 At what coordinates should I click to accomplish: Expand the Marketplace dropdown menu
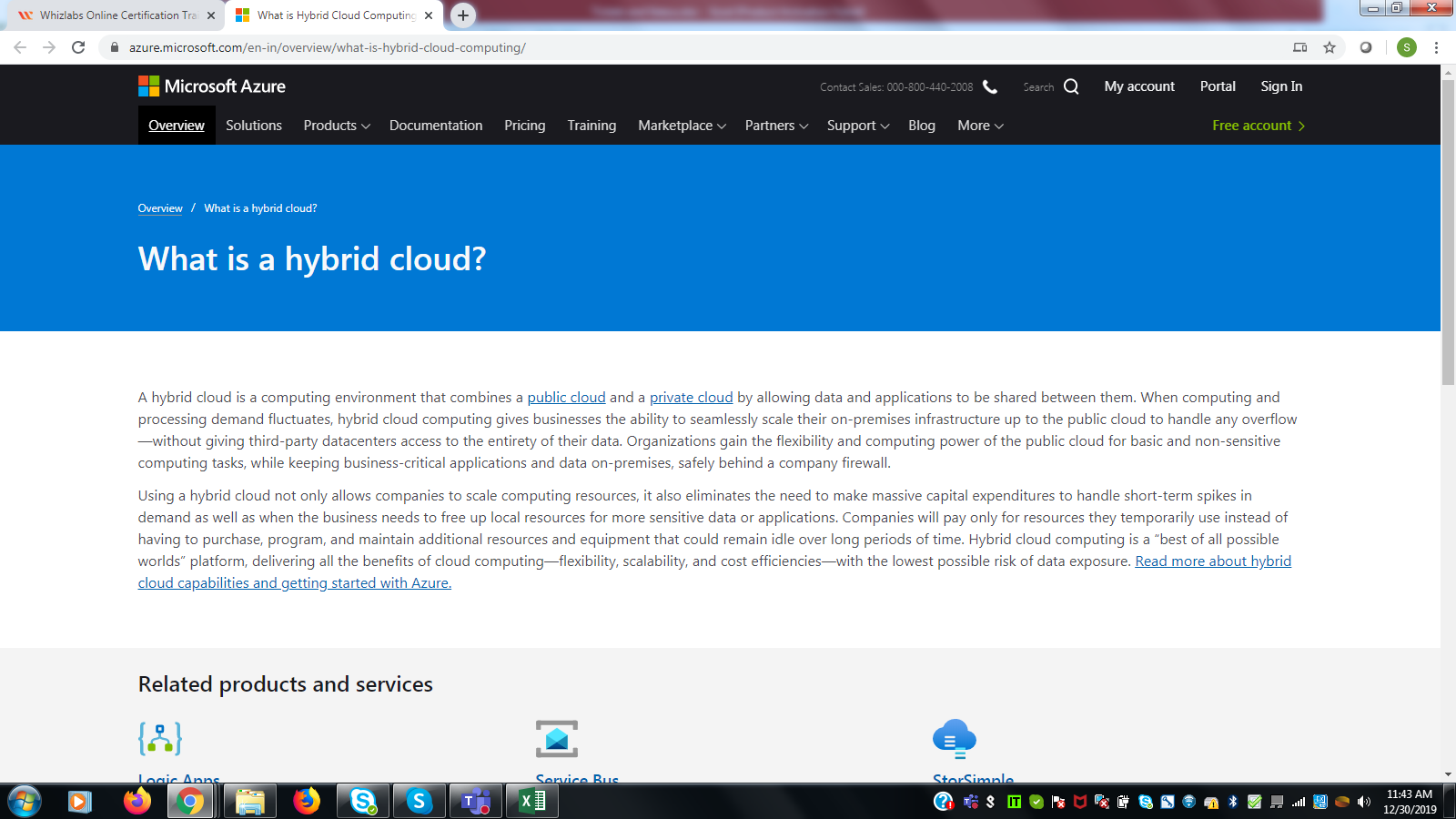pyautogui.click(x=682, y=126)
